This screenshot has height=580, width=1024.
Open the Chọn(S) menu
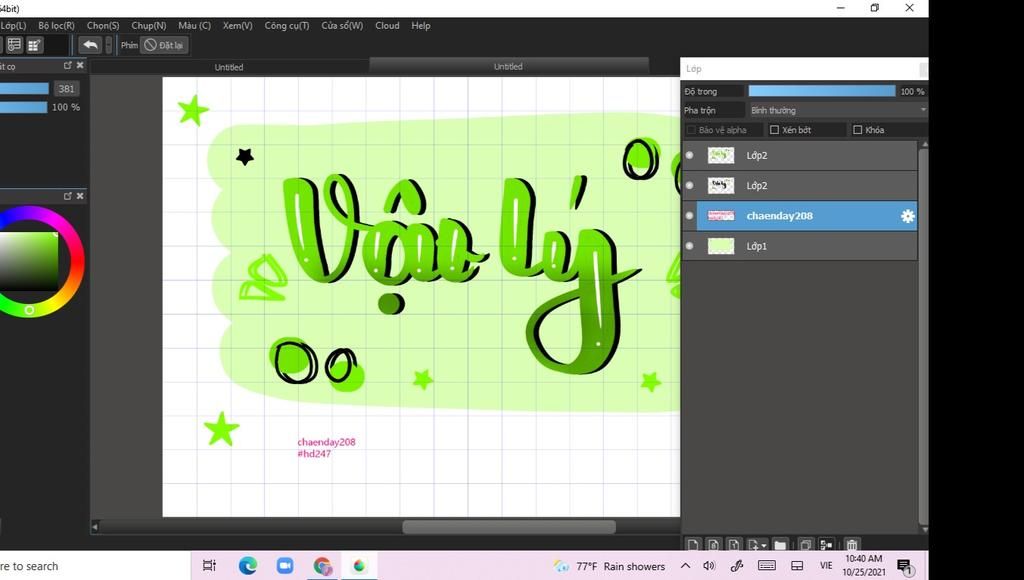coord(103,25)
